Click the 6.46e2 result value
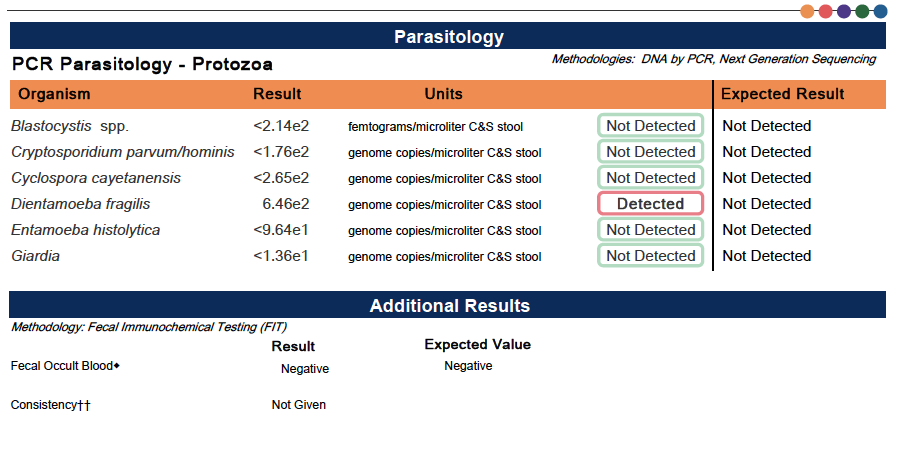 [x=285, y=204]
